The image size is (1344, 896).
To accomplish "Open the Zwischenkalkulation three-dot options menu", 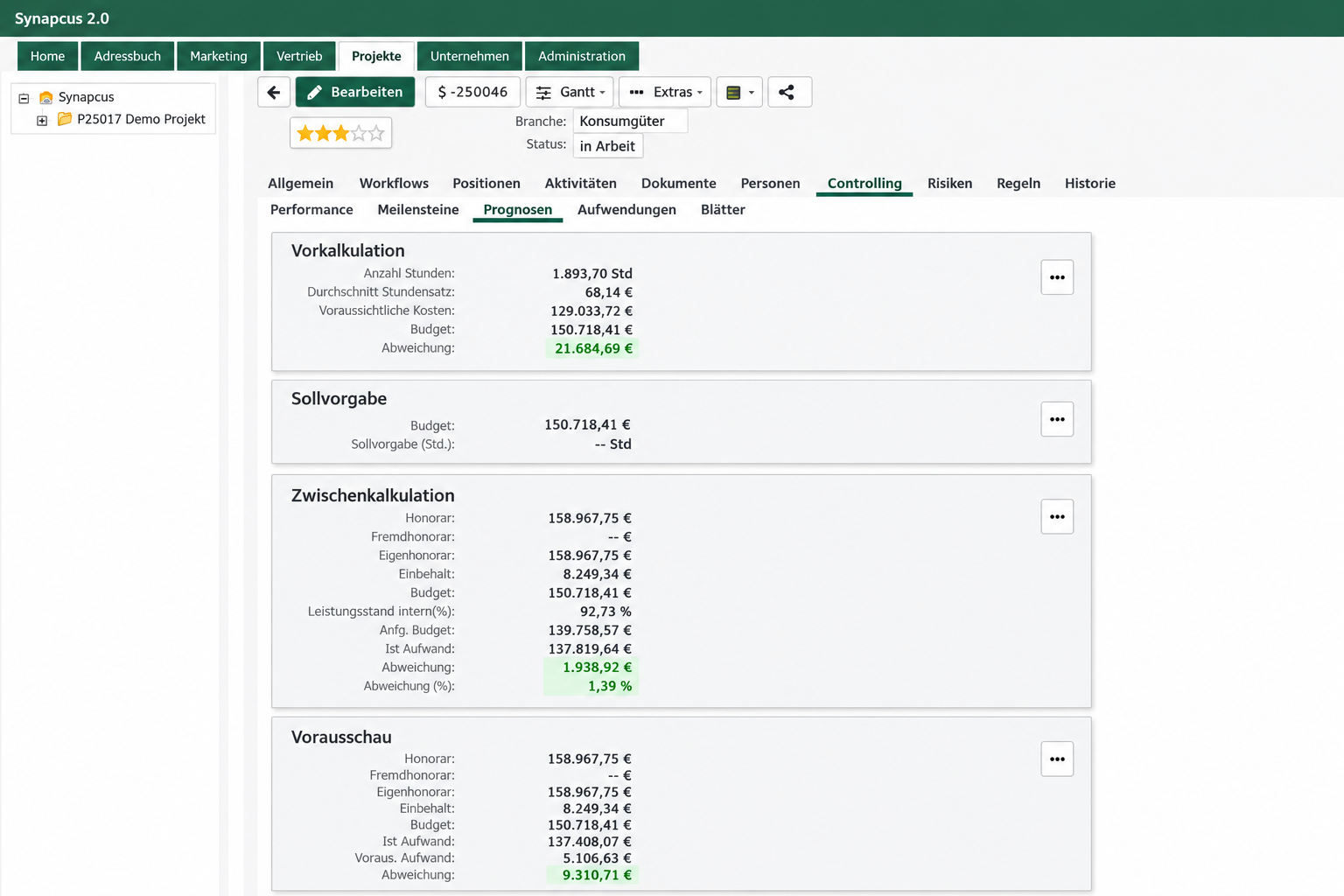I will [1057, 517].
